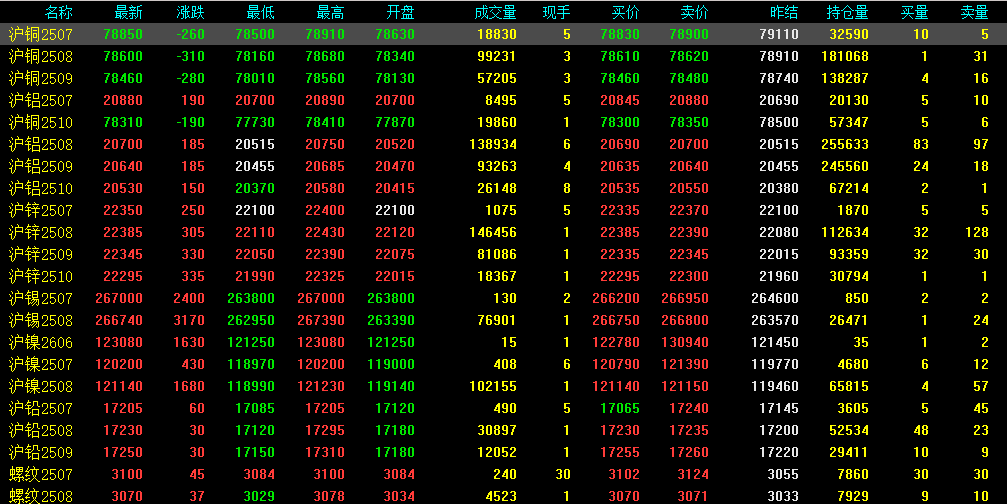Screen dimensions: 1007x504
Task: Sort by 成交量 column header
Action: [x=495, y=12]
